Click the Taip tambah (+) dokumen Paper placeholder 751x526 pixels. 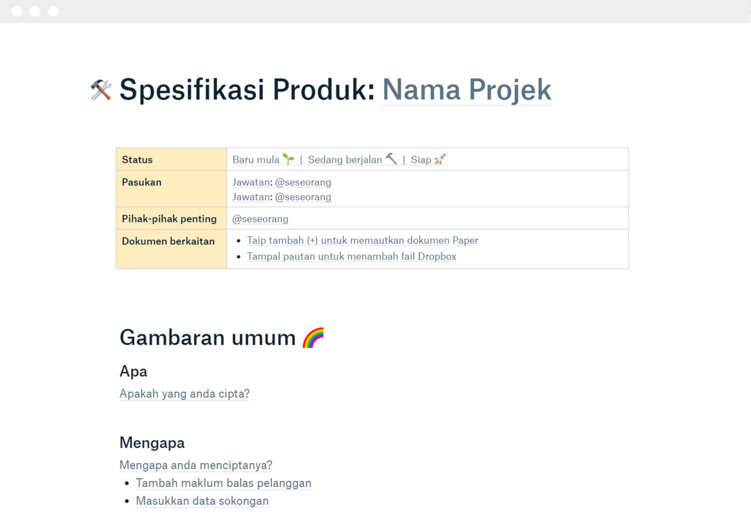pos(362,241)
